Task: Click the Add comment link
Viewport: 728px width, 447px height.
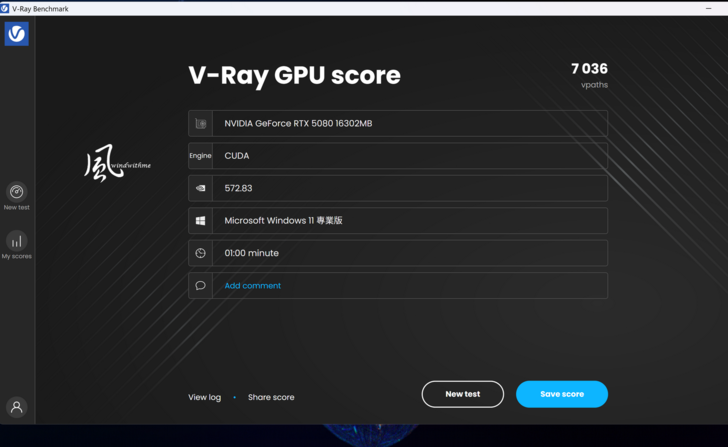Action: (252, 286)
